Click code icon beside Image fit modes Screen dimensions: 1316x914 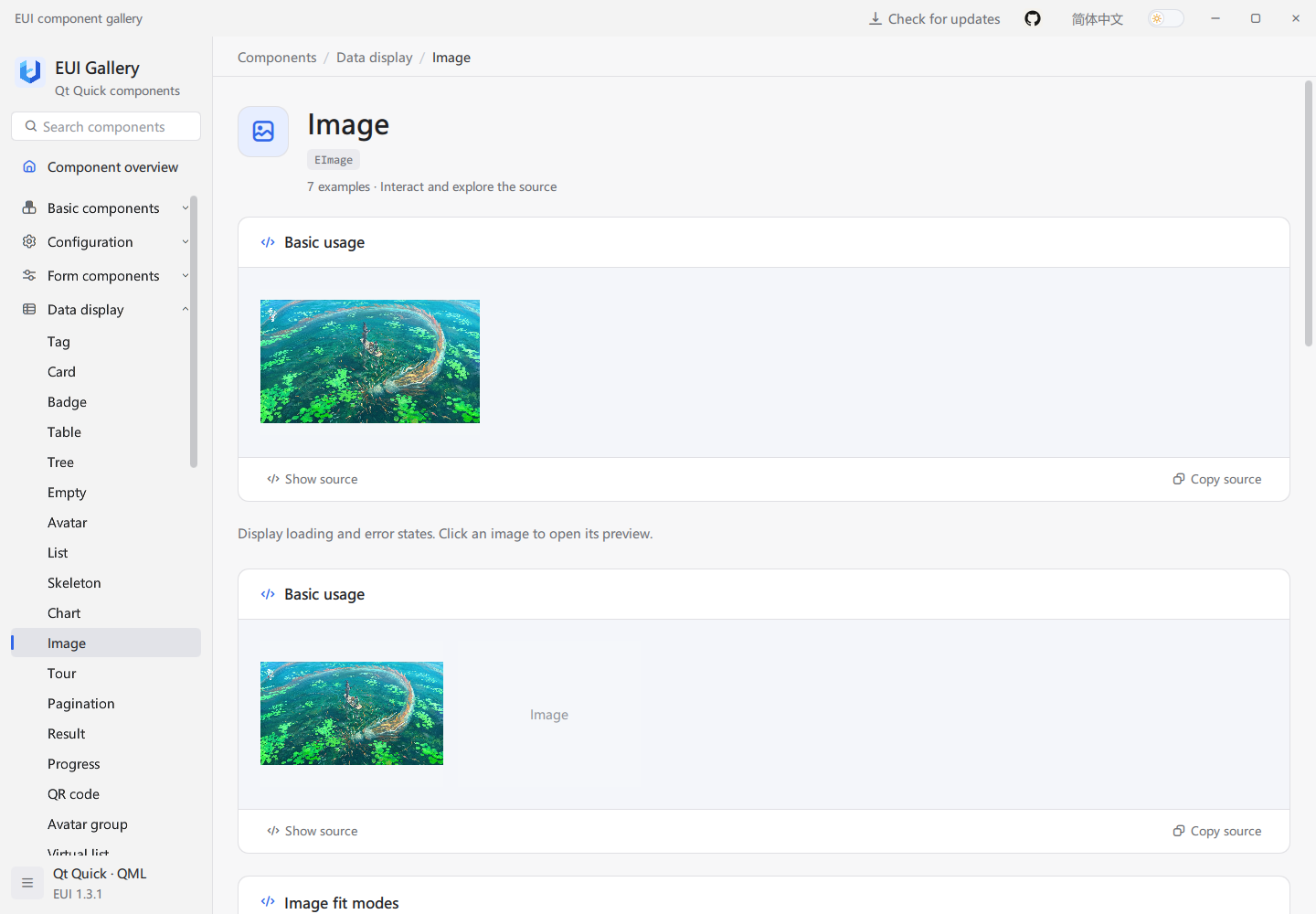click(268, 901)
